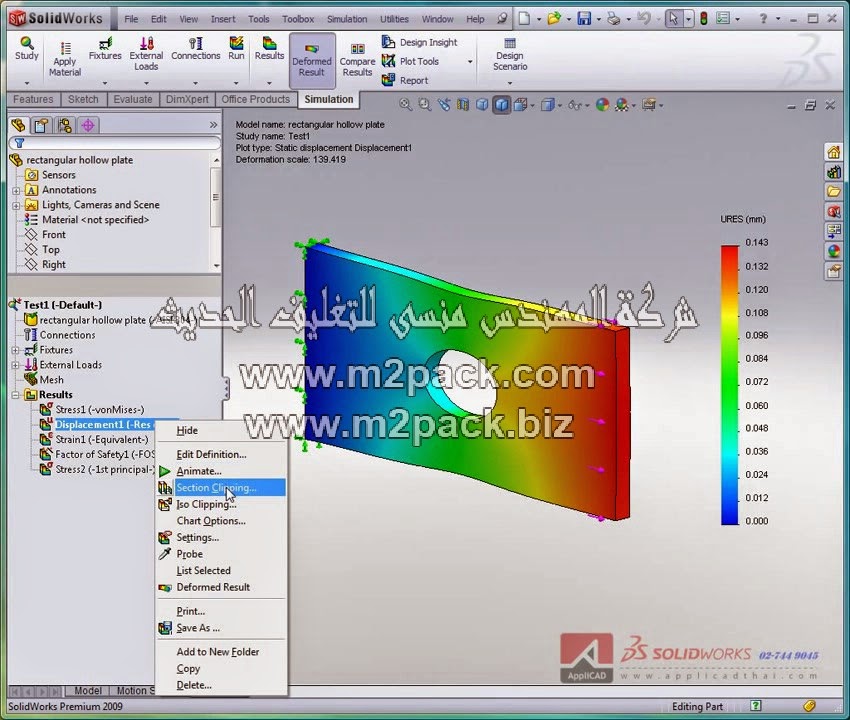
Task: Click the Zoom to Fit icon
Action: [x=405, y=105]
